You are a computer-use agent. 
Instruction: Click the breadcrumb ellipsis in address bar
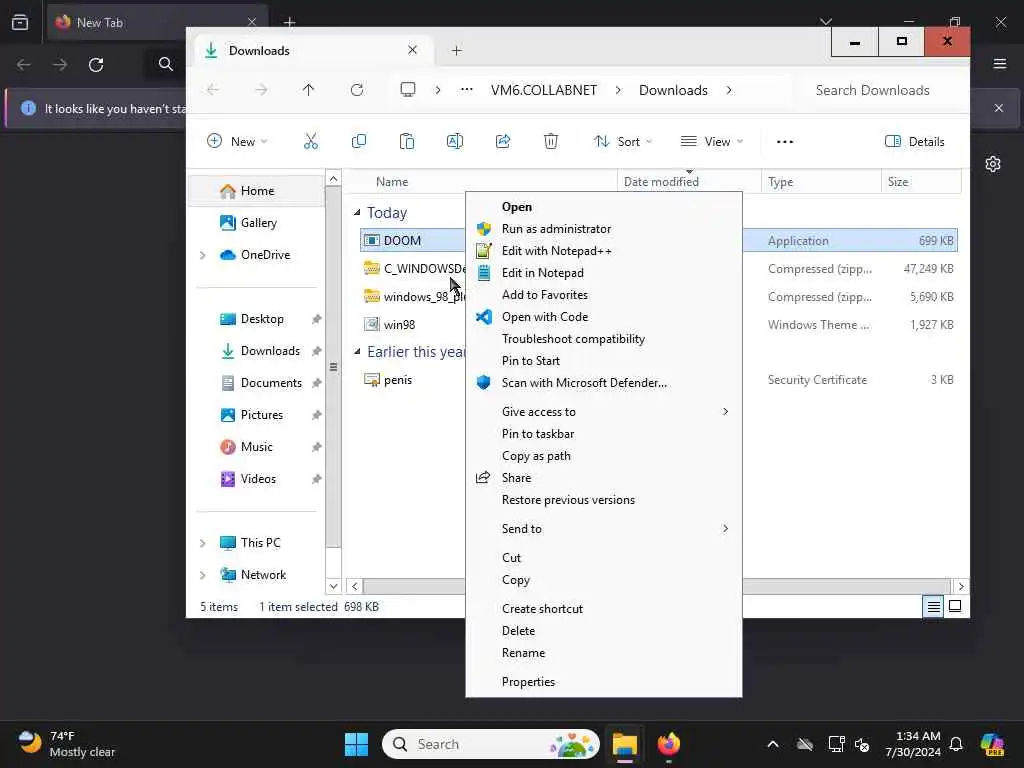[466, 89]
